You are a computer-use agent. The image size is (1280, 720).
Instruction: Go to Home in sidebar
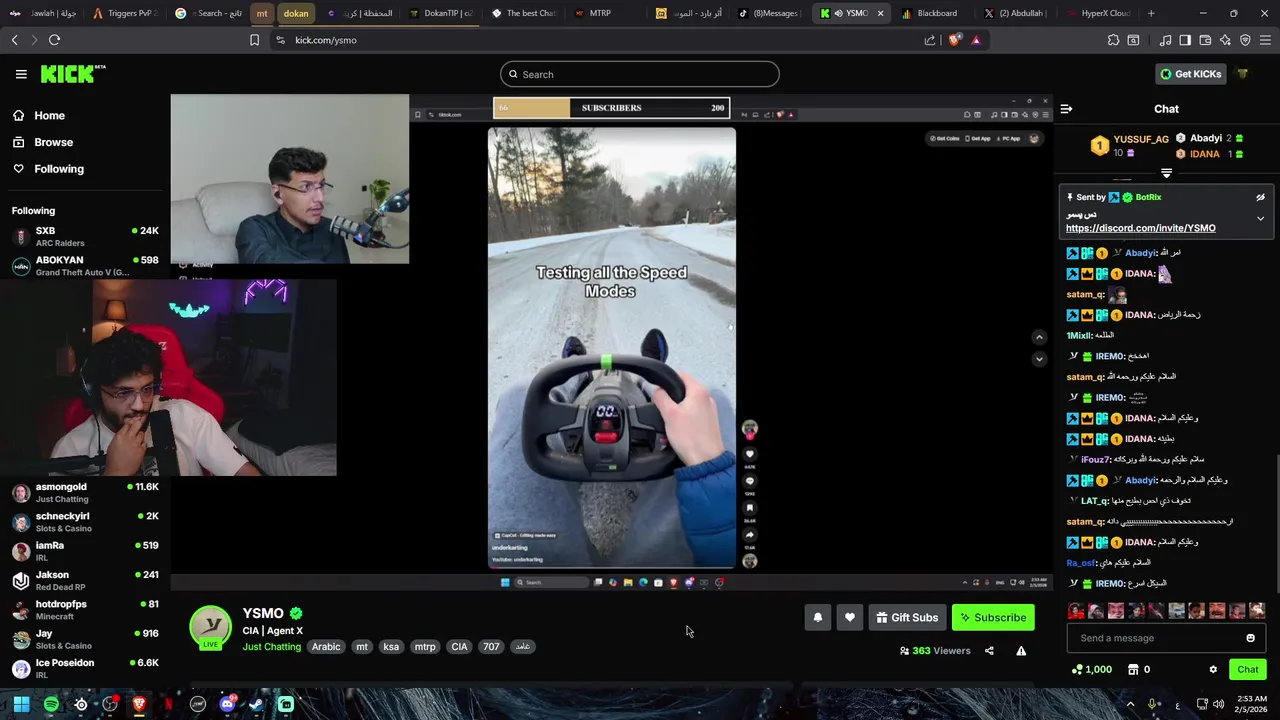pyautogui.click(x=38, y=115)
